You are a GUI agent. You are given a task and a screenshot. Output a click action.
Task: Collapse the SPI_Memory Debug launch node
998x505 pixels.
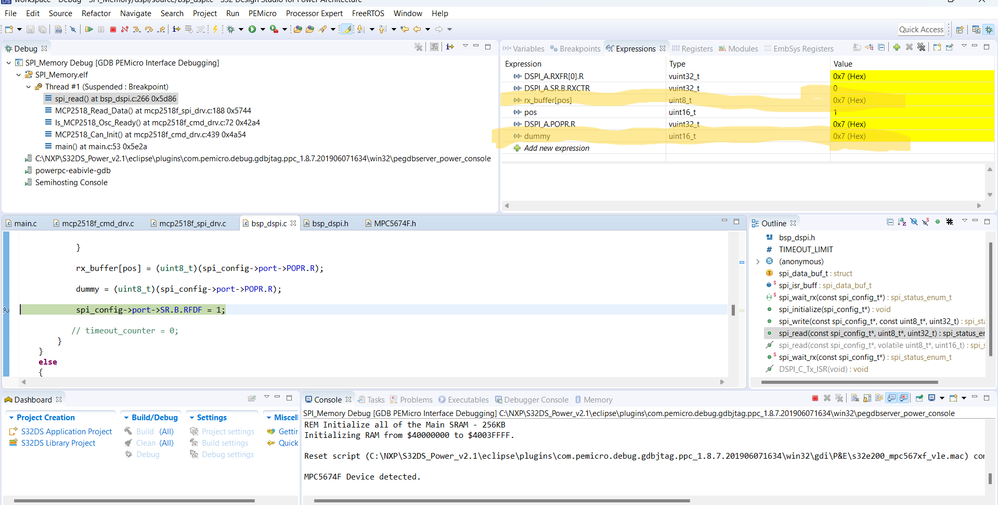9,62
